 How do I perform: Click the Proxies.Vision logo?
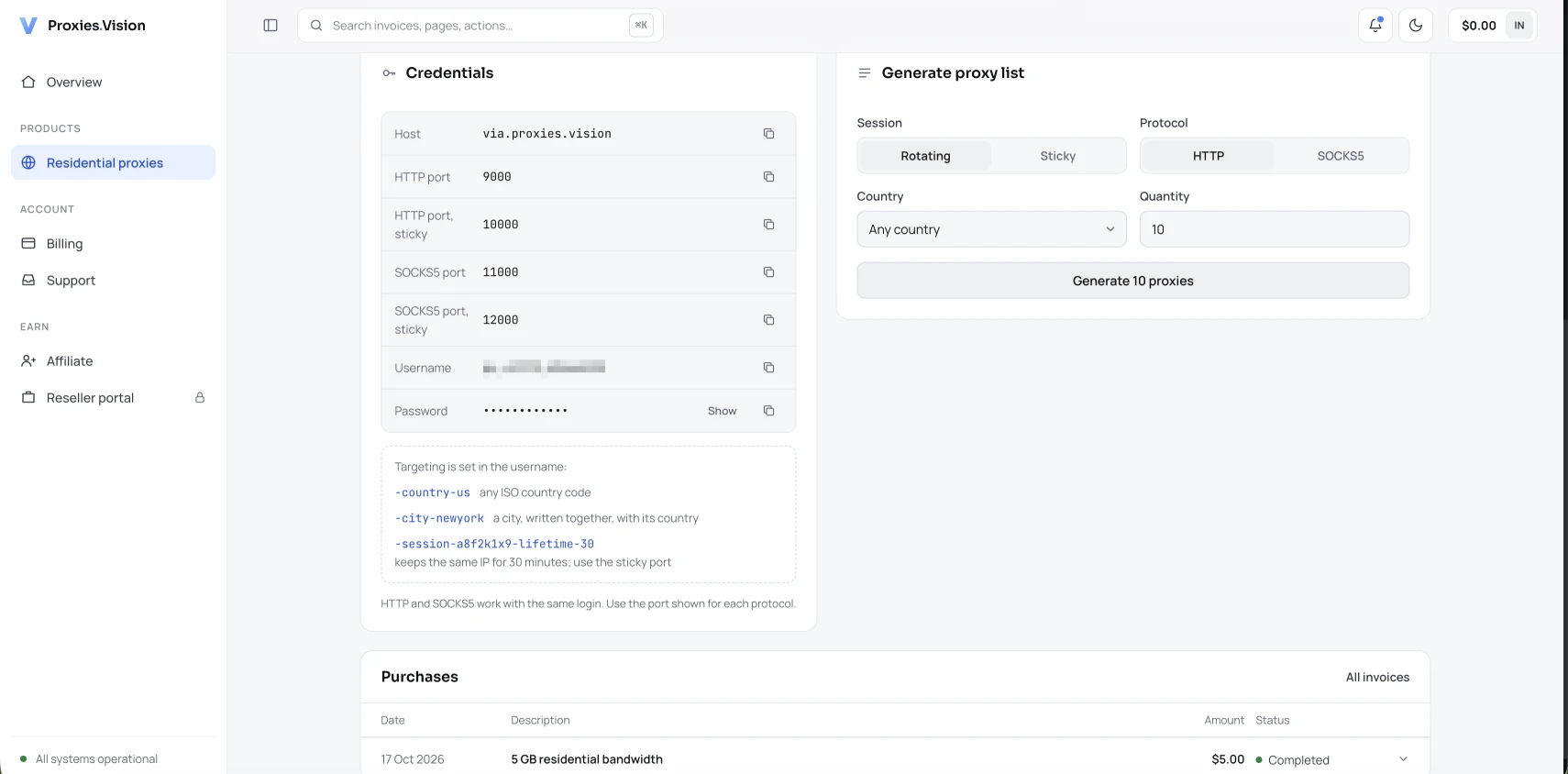[83, 26]
